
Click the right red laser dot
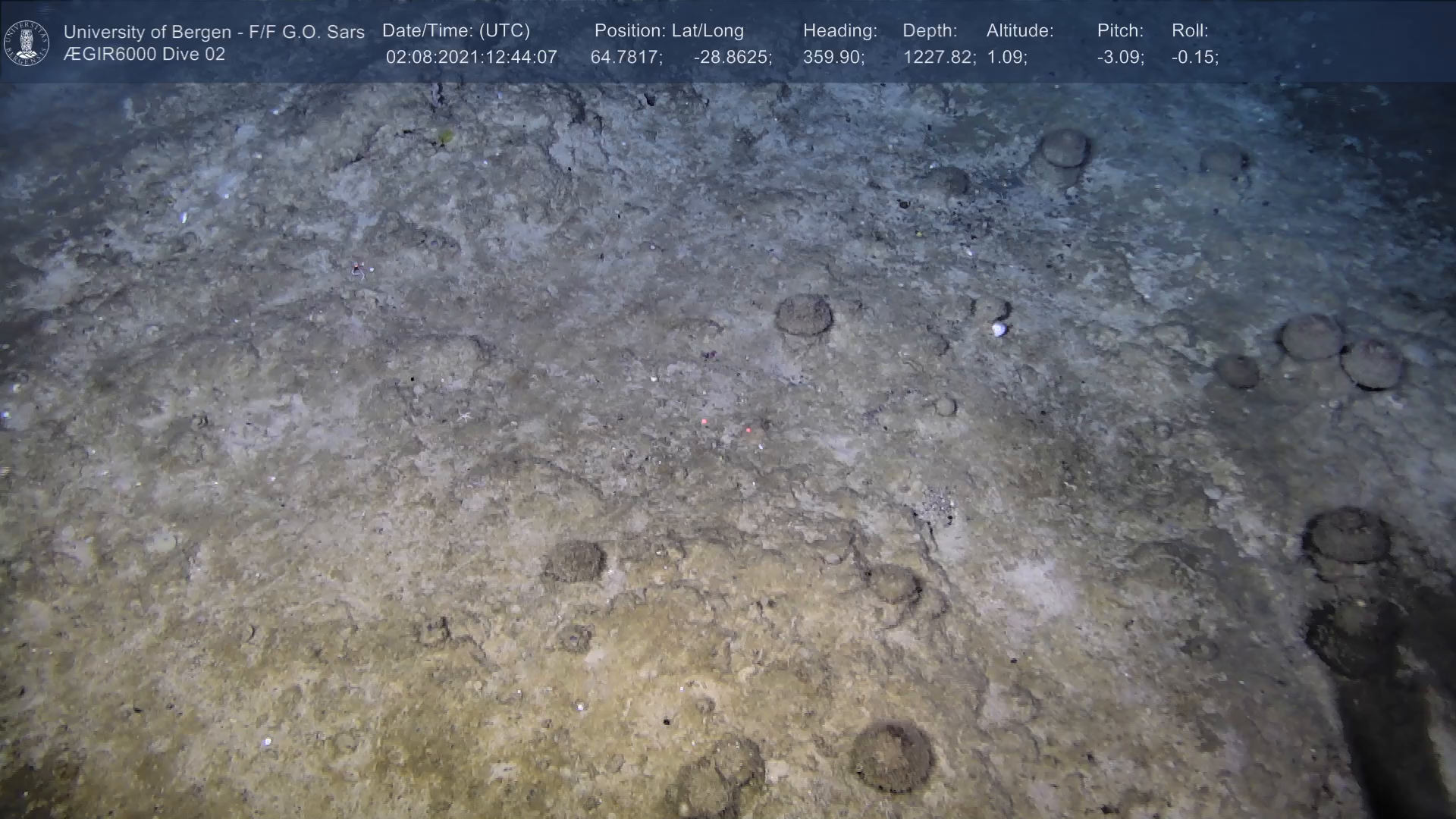(748, 430)
